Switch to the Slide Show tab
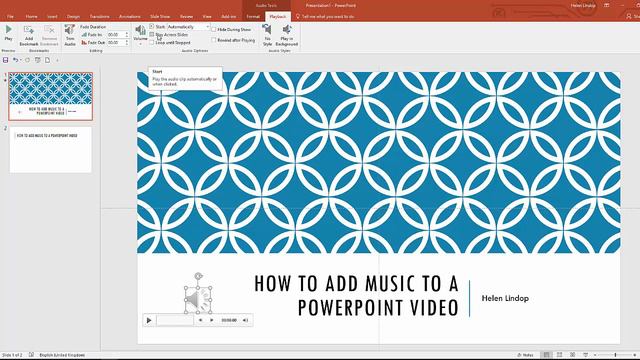 pyautogui.click(x=160, y=17)
